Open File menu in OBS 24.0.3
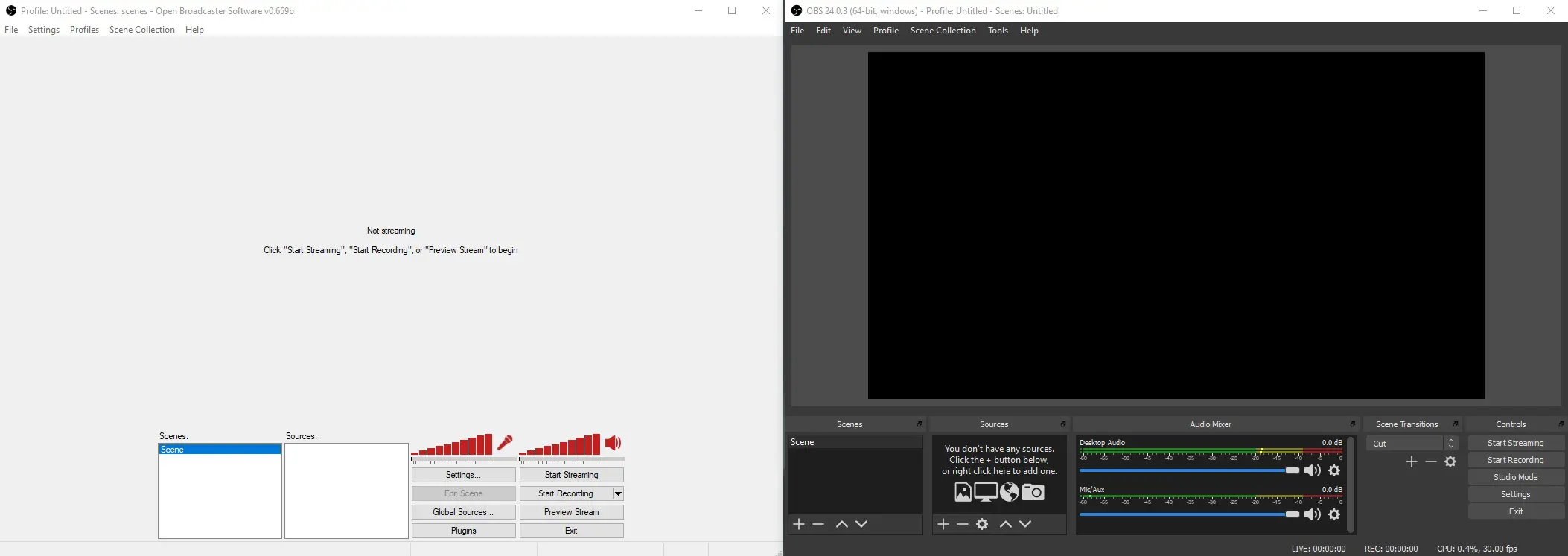This screenshot has height=556, width=1568. tap(797, 31)
